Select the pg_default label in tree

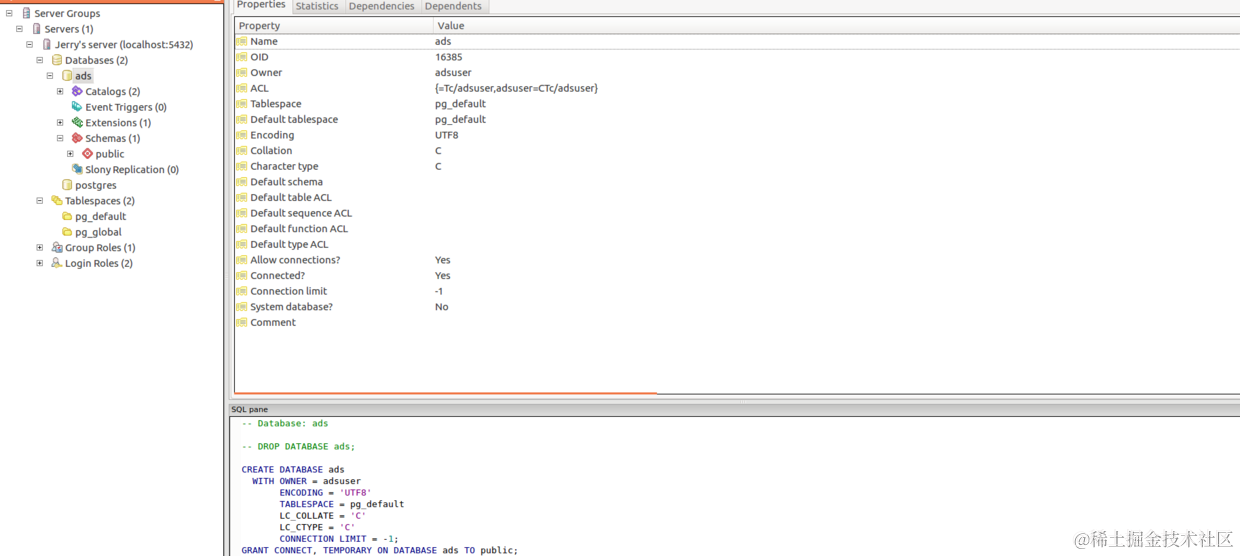101,217
